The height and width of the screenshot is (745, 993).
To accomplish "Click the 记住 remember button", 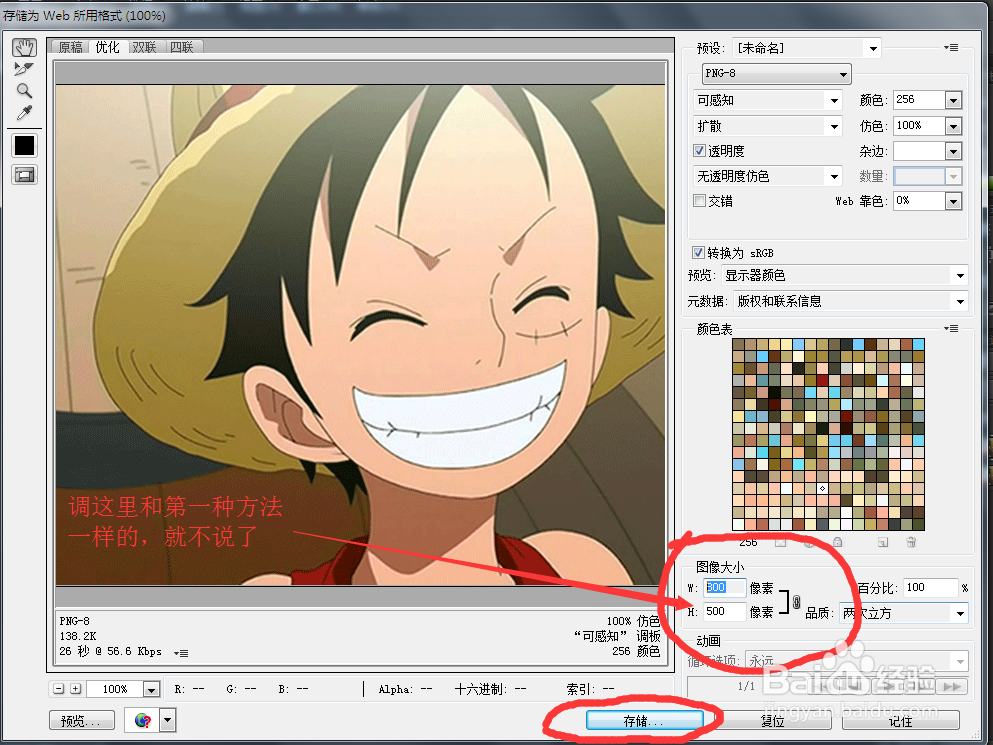I will [901, 720].
